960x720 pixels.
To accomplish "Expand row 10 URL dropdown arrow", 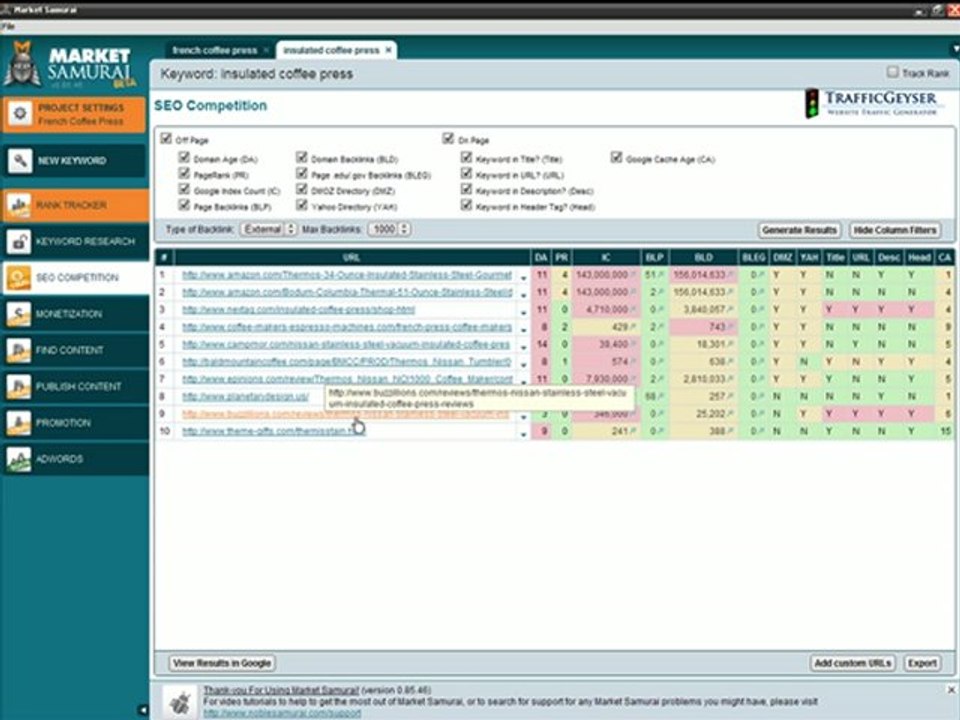I will point(523,434).
